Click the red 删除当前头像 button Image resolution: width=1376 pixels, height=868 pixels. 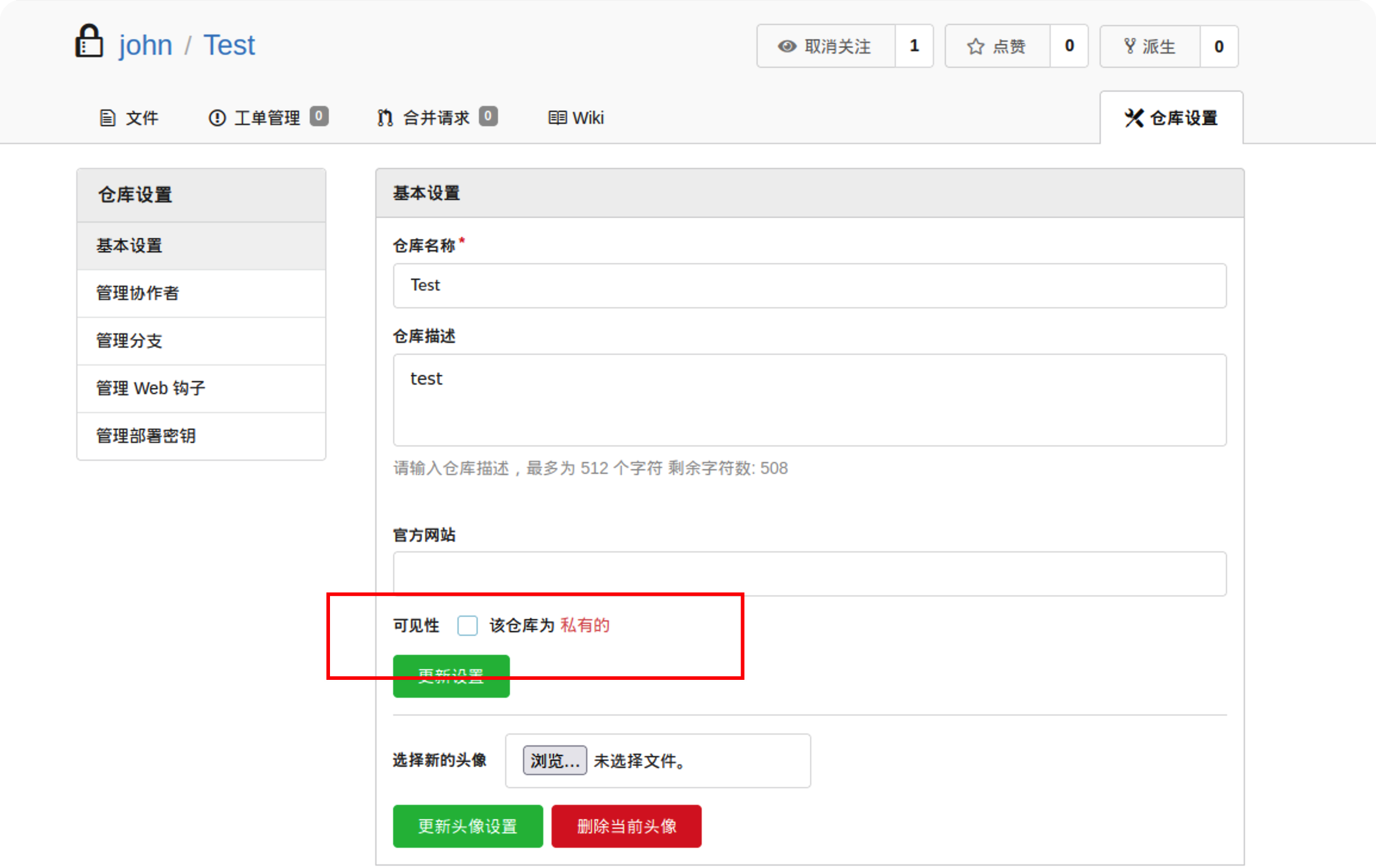pos(626,826)
